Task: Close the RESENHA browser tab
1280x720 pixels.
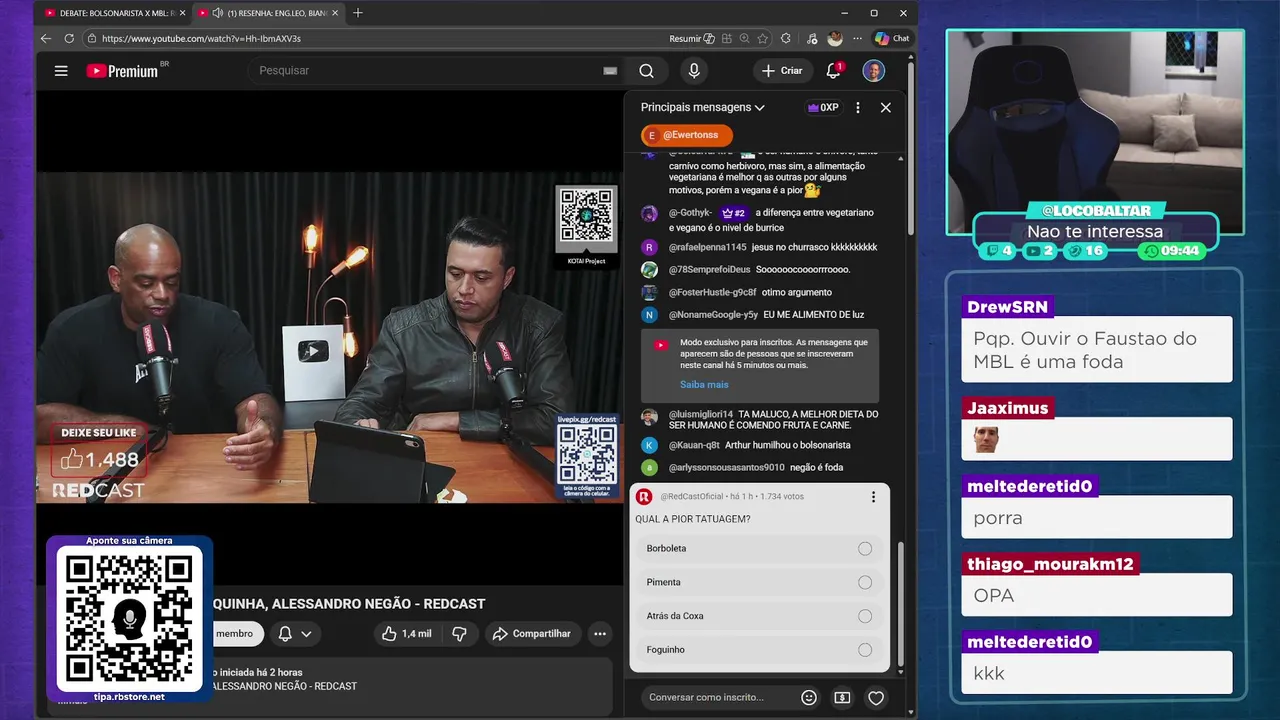Action: pos(335,13)
